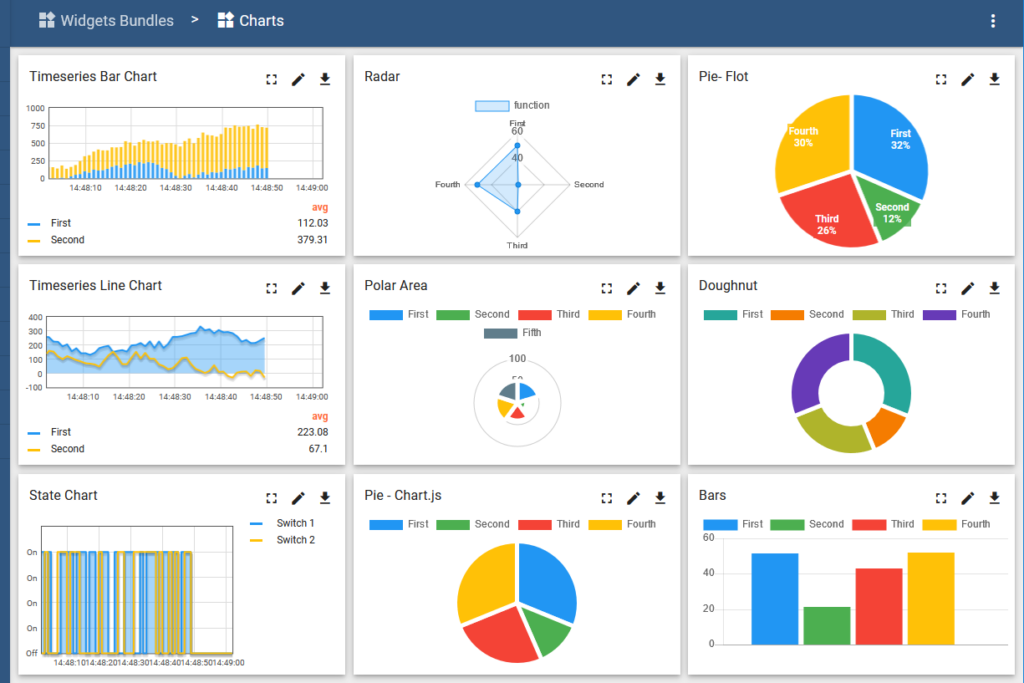Image resolution: width=1024 pixels, height=683 pixels.
Task: Expand Timeseries Bar Chart widget to fullscreen
Action: pos(271,80)
